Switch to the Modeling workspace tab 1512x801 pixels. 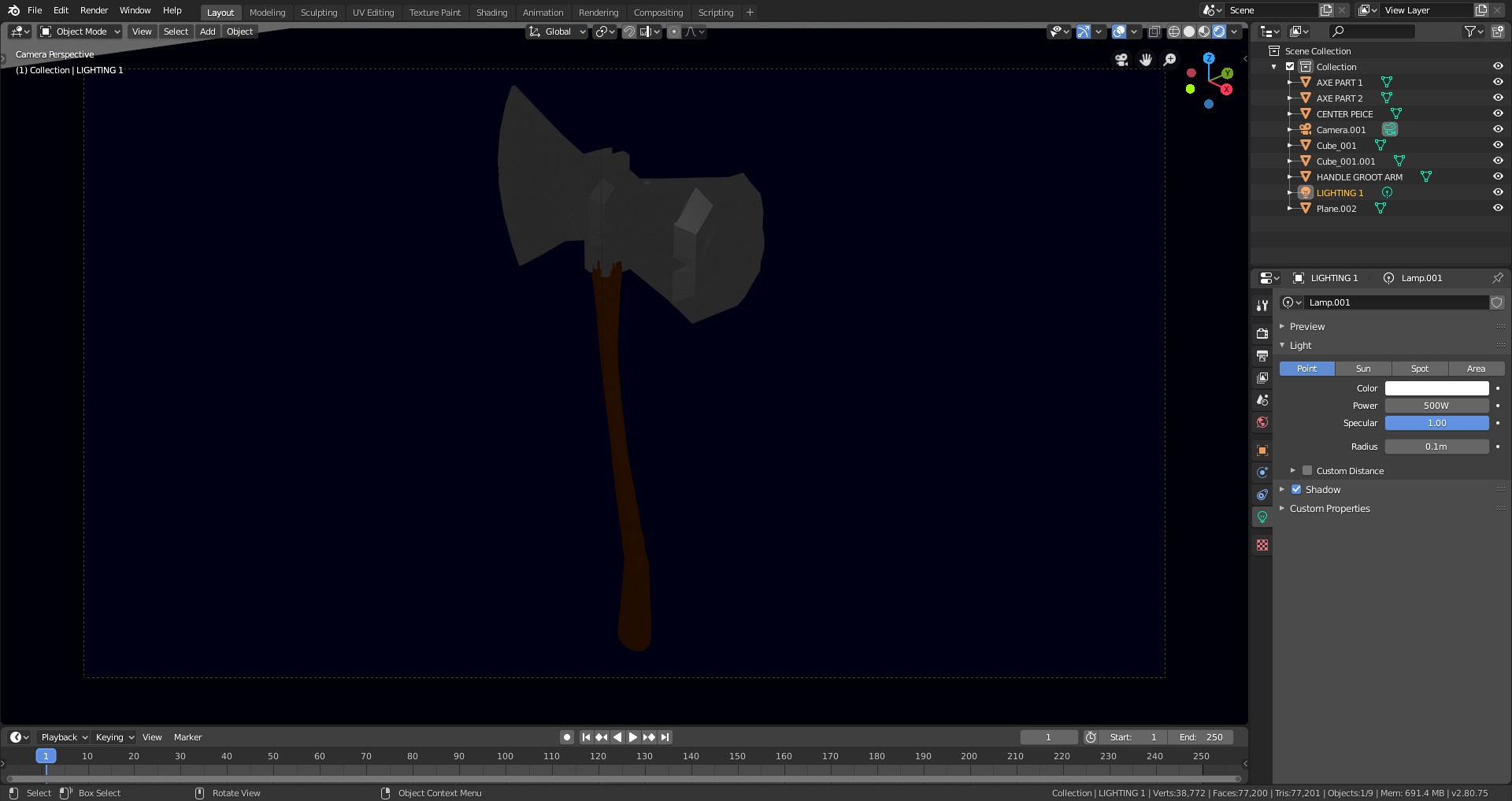pos(268,12)
